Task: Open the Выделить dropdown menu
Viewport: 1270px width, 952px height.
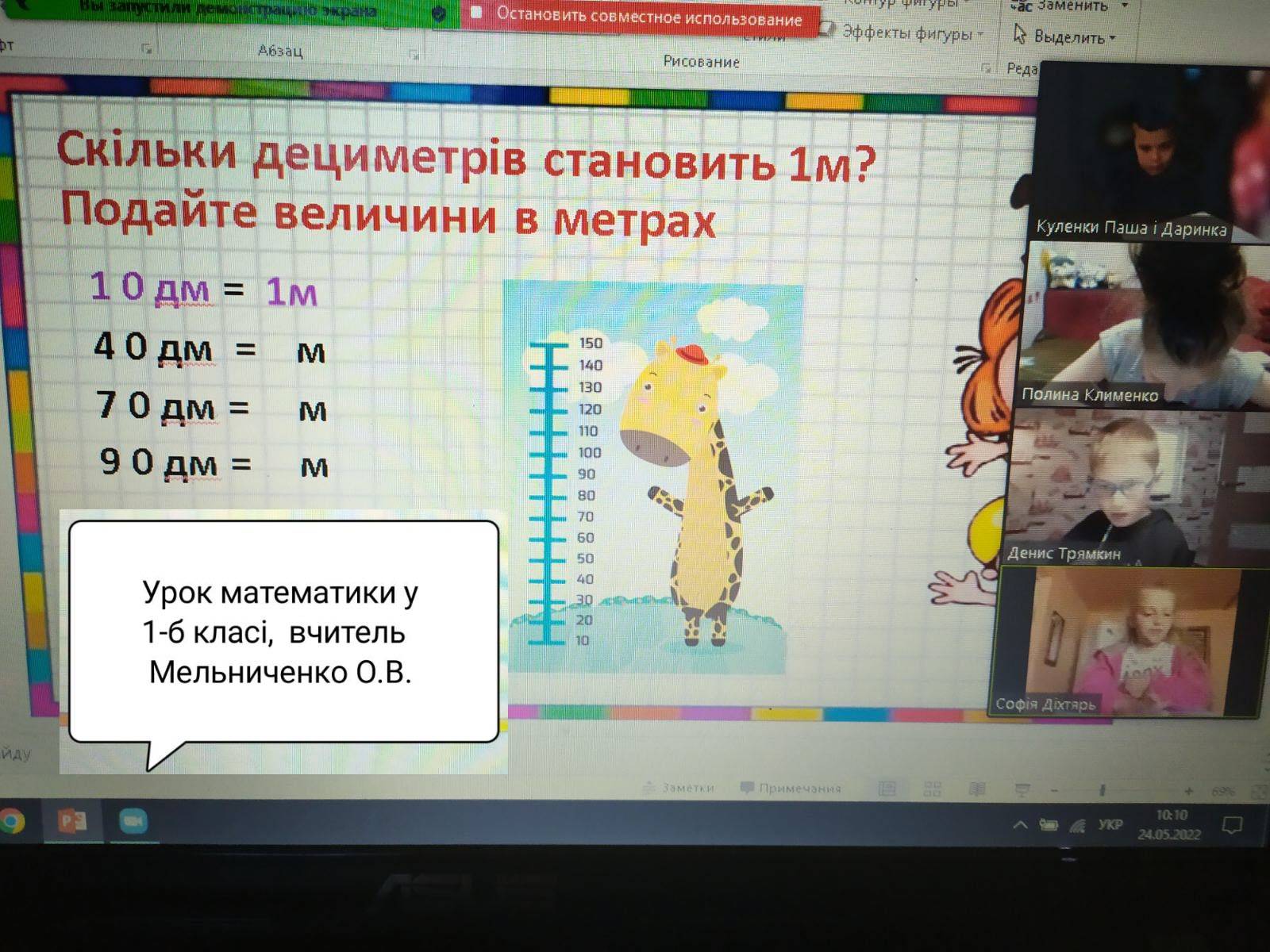Action: click(1066, 36)
